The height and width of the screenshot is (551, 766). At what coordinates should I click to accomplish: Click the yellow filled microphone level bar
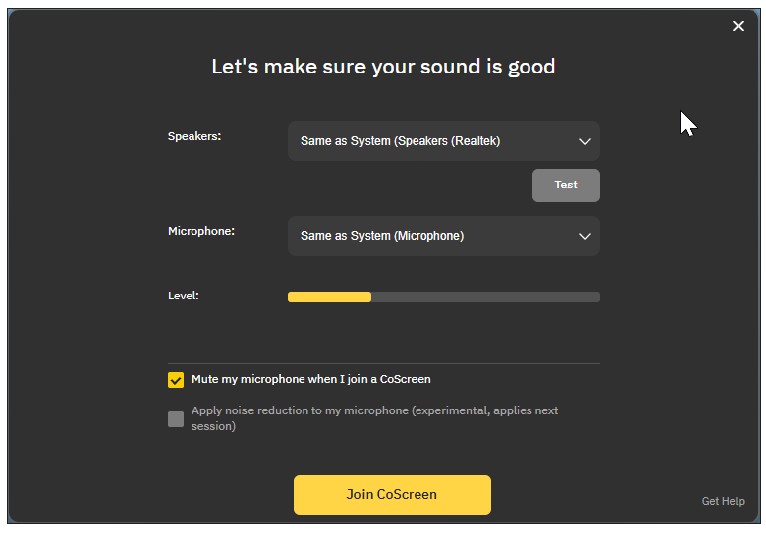[329, 297]
